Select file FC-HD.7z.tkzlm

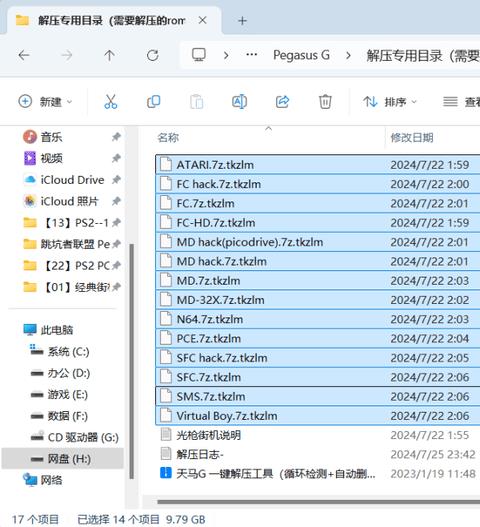tap(318, 223)
